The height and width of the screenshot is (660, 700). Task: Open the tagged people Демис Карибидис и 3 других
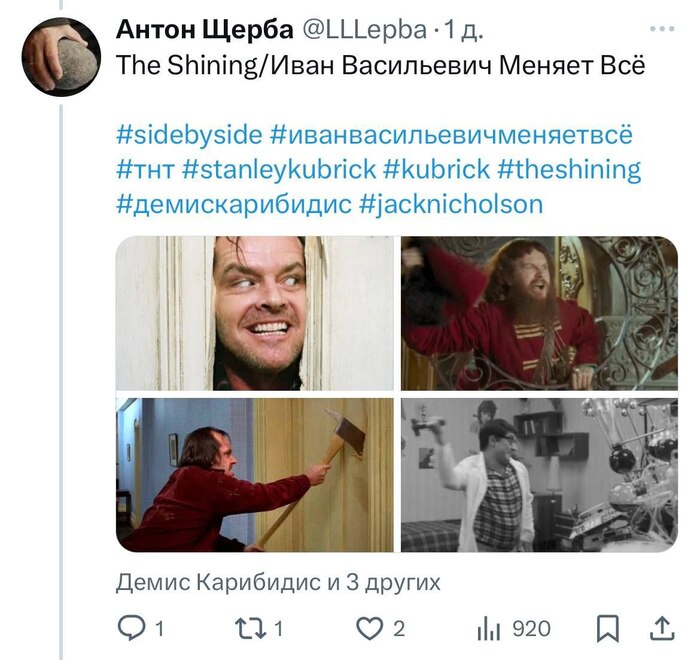coord(278,582)
